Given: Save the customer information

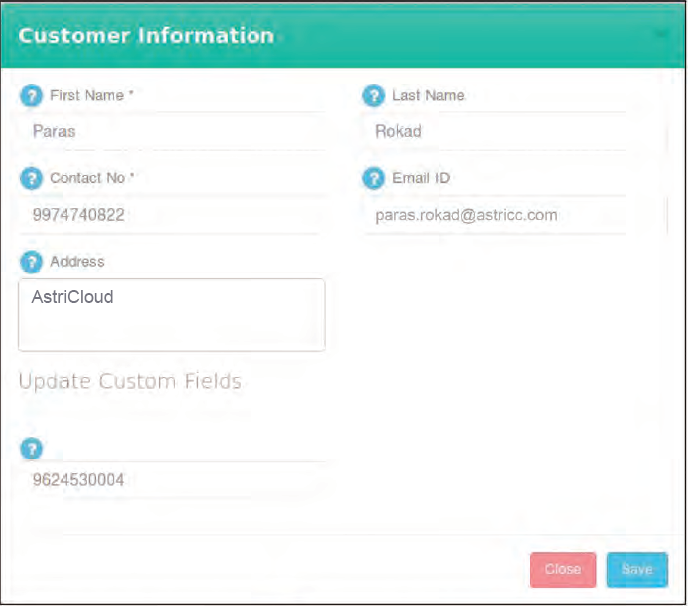Looking at the screenshot, I should (636, 569).
